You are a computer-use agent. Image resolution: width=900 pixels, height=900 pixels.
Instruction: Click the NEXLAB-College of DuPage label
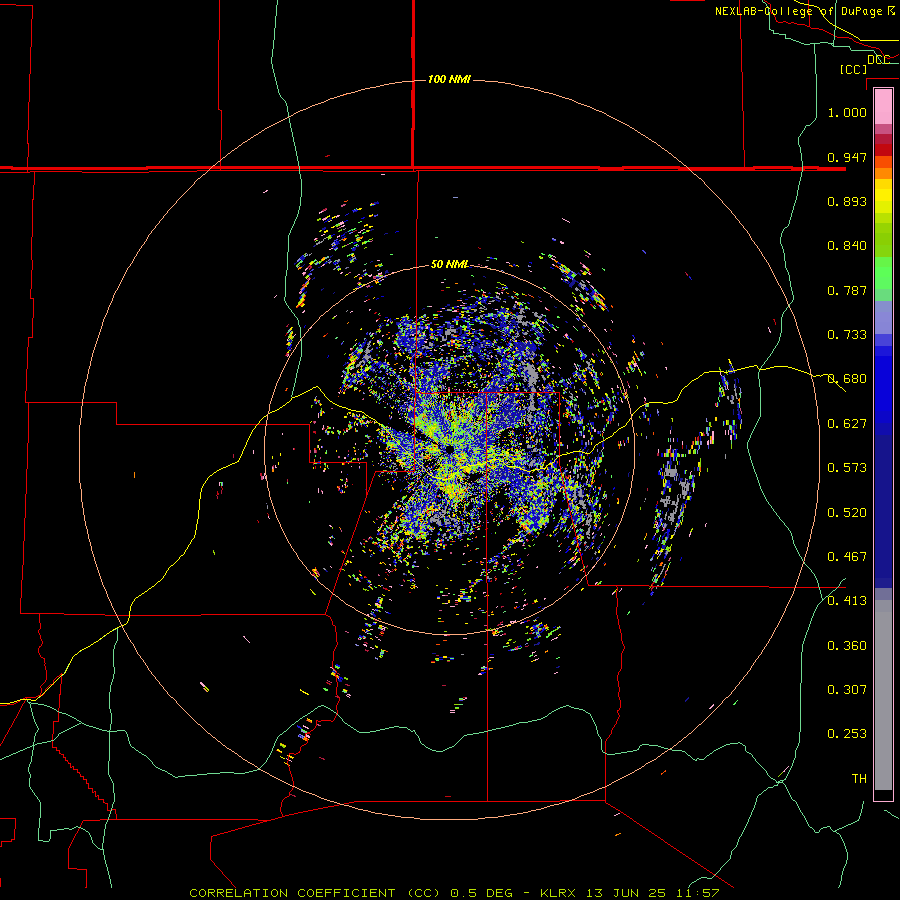[798, 11]
